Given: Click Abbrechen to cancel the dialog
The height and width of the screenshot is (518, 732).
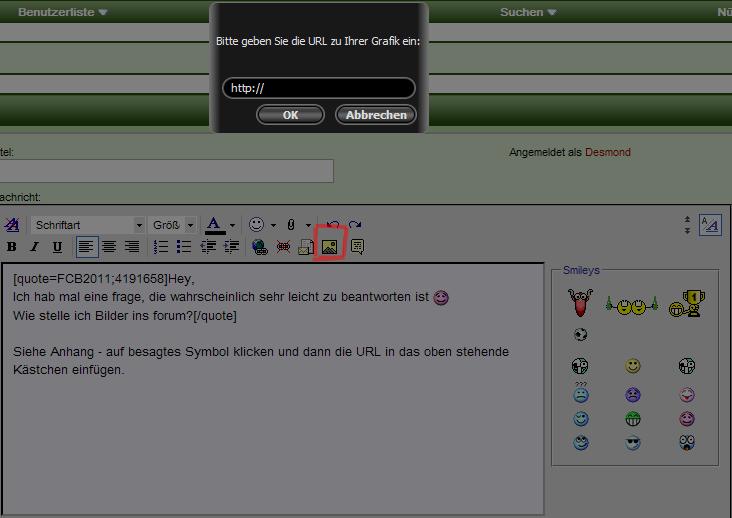Looking at the screenshot, I should pos(375,115).
